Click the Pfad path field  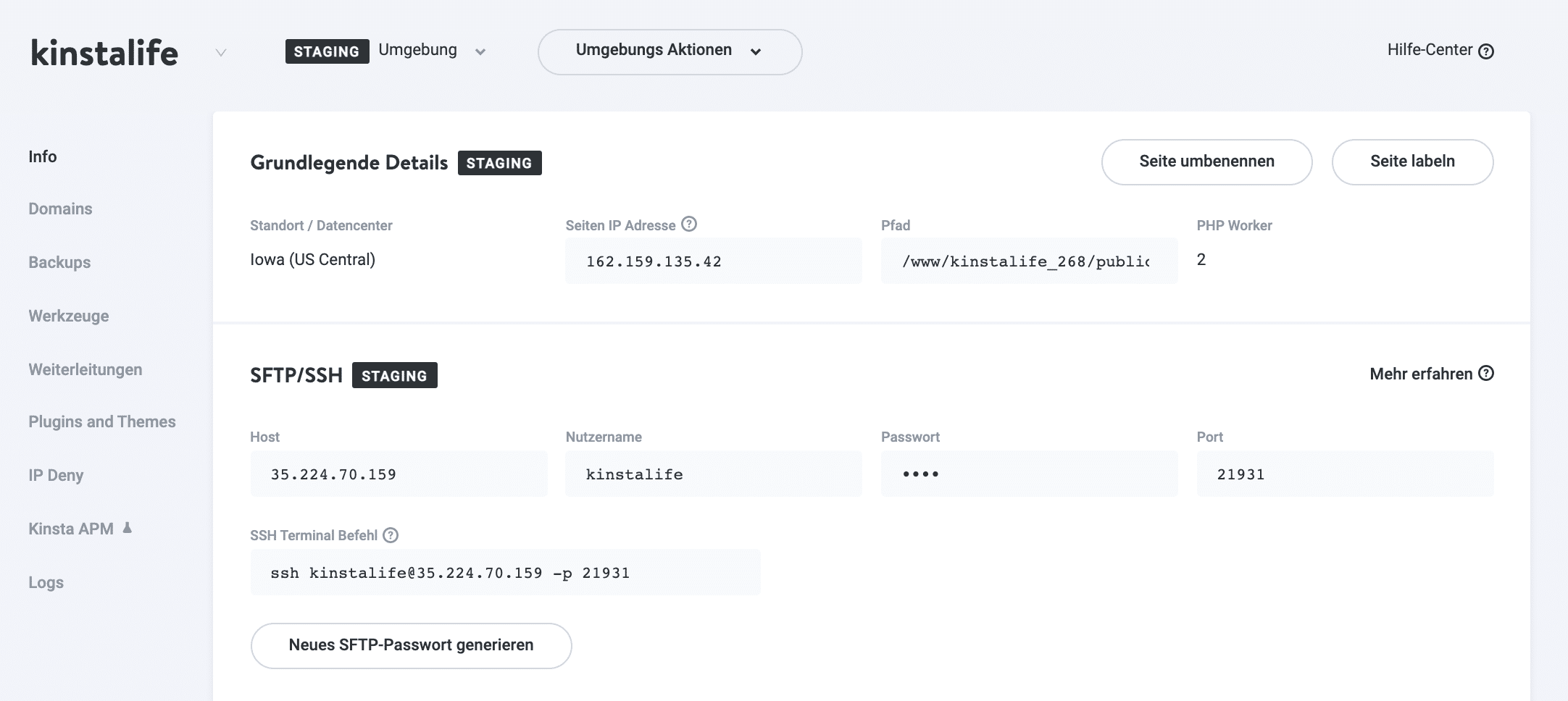point(1028,261)
